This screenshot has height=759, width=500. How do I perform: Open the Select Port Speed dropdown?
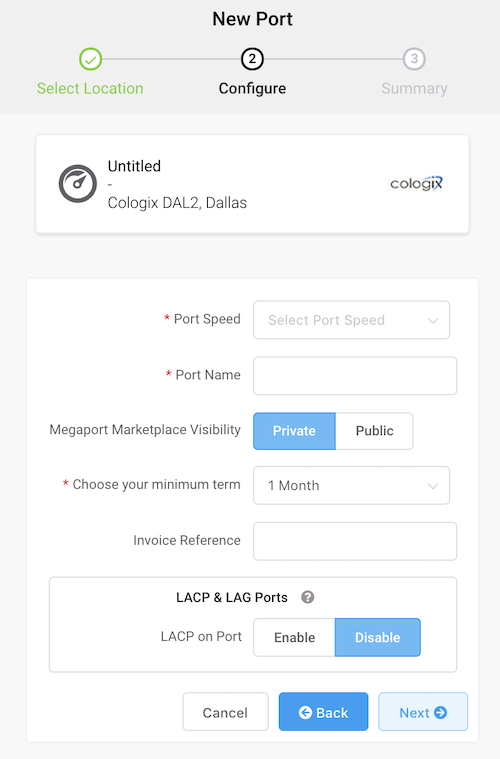point(351,320)
